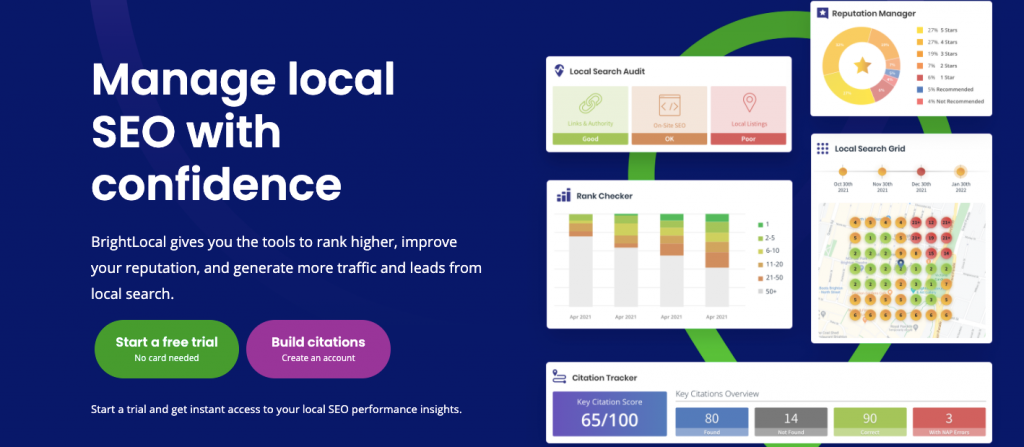Click the 11-20 rank legend swatch
The width and height of the screenshot is (1024, 447).
(x=760, y=264)
